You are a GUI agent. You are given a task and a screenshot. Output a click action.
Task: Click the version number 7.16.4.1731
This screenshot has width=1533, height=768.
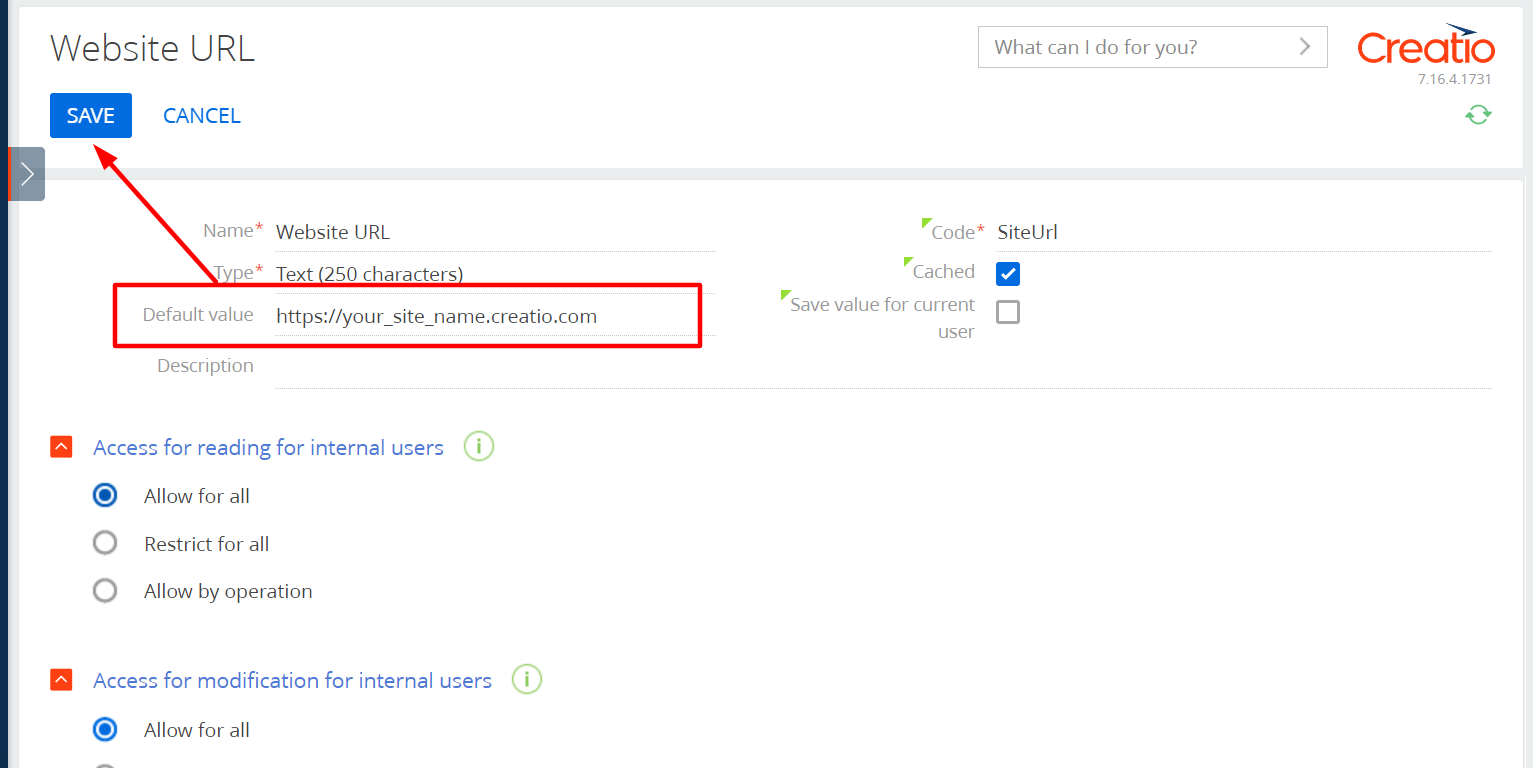(x=1454, y=79)
